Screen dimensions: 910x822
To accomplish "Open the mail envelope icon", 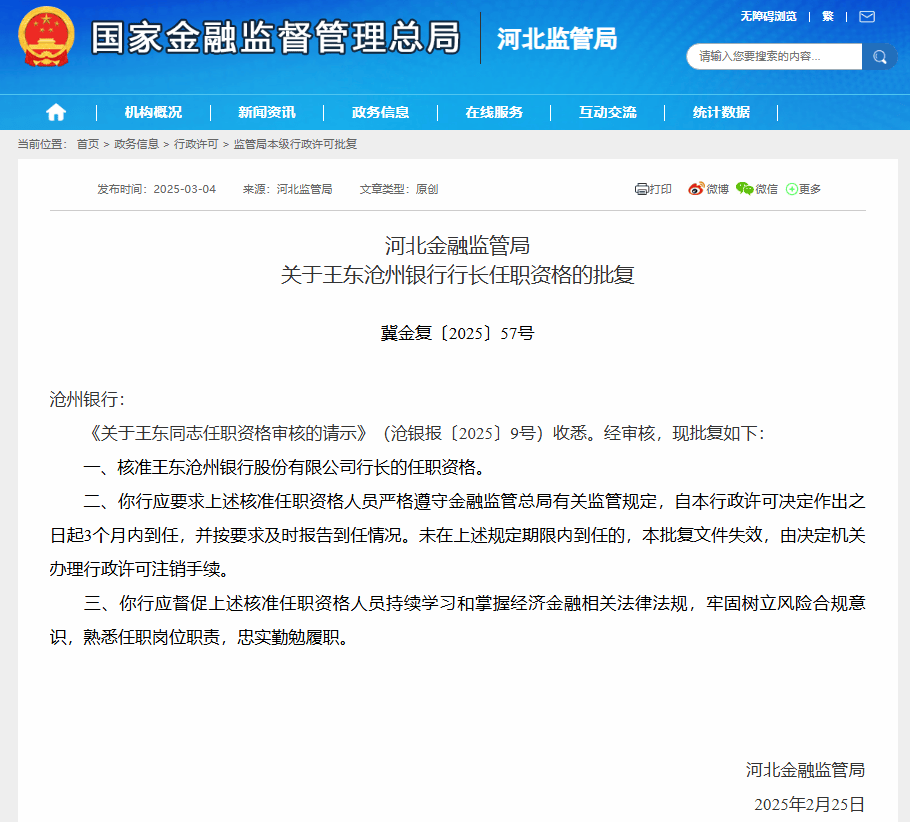I will pyautogui.click(x=866, y=16).
